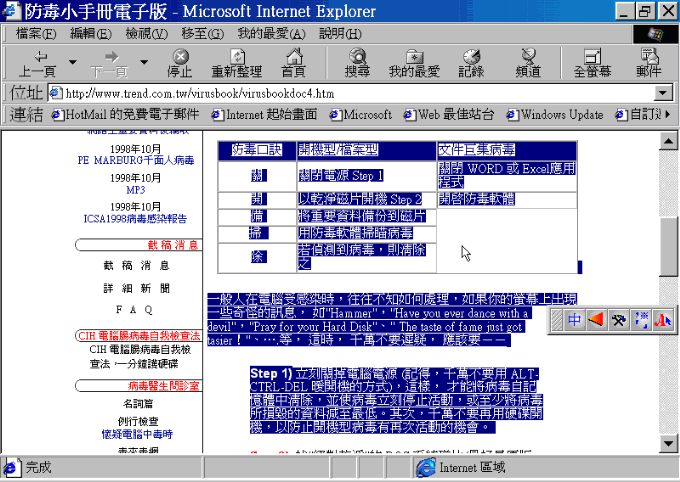This screenshot has width=680, height=482.
Task: Go to Home (首頁) page
Action: (x=294, y=63)
